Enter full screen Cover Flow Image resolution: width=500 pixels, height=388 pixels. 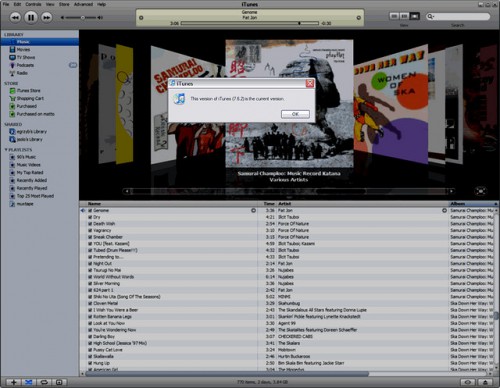point(480,191)
